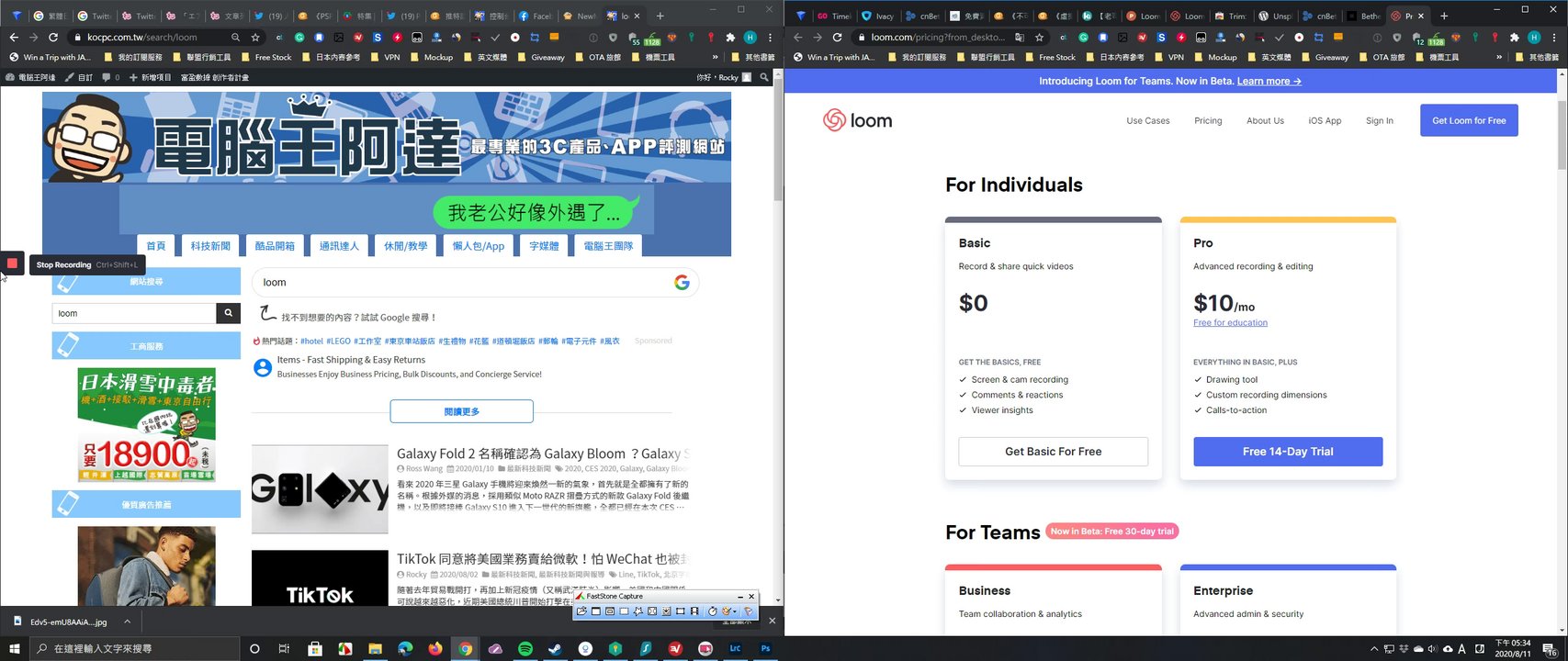Screen dimensions: 1568x661
Task: Click the Google logo in kocpc search box
Action: (682, 283)
